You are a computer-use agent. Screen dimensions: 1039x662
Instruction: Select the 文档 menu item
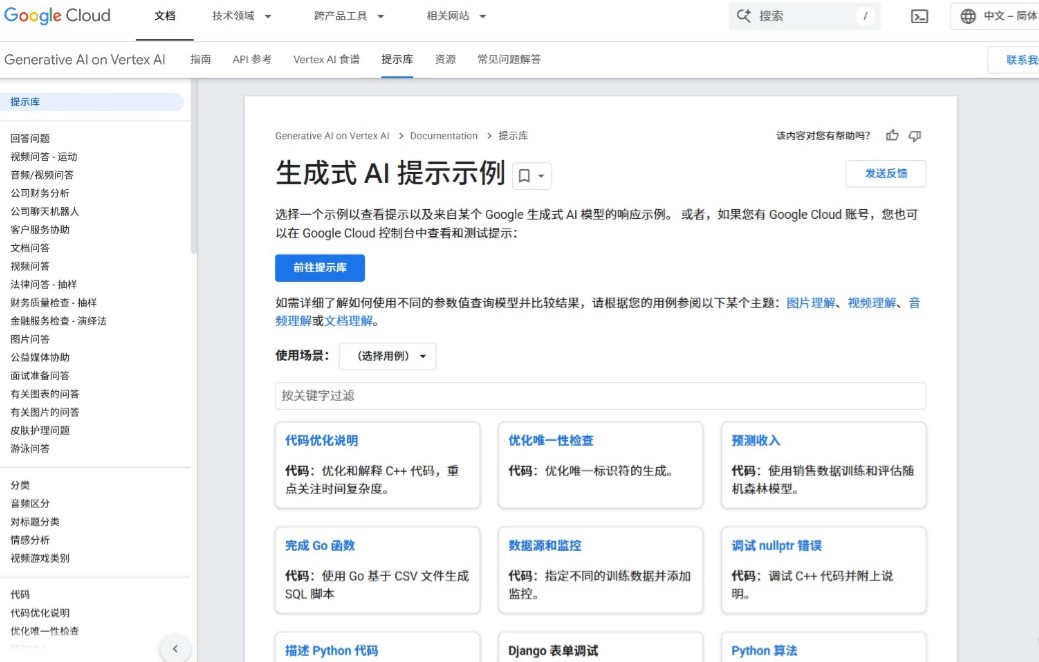(x=165, y=16)
